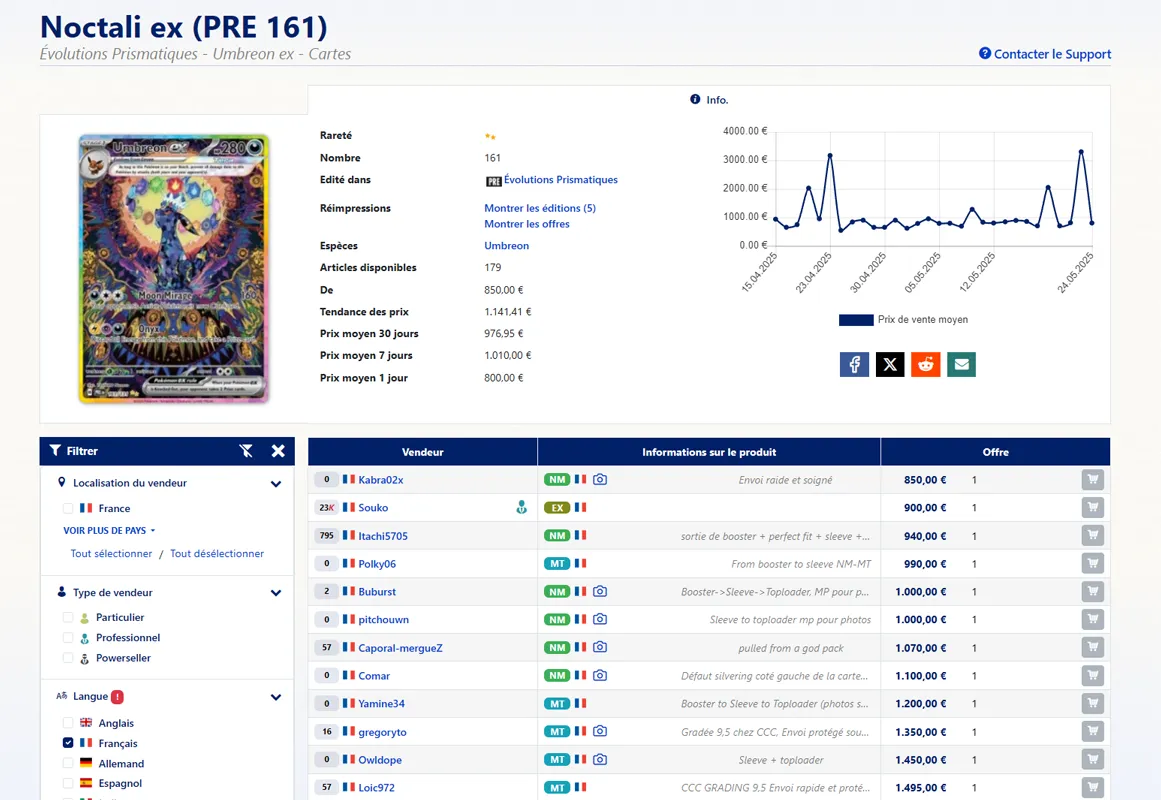
Task: Select the price 1.495,00 € in Loic972's row
Action: pyautogui.click(x=920, y=787)
